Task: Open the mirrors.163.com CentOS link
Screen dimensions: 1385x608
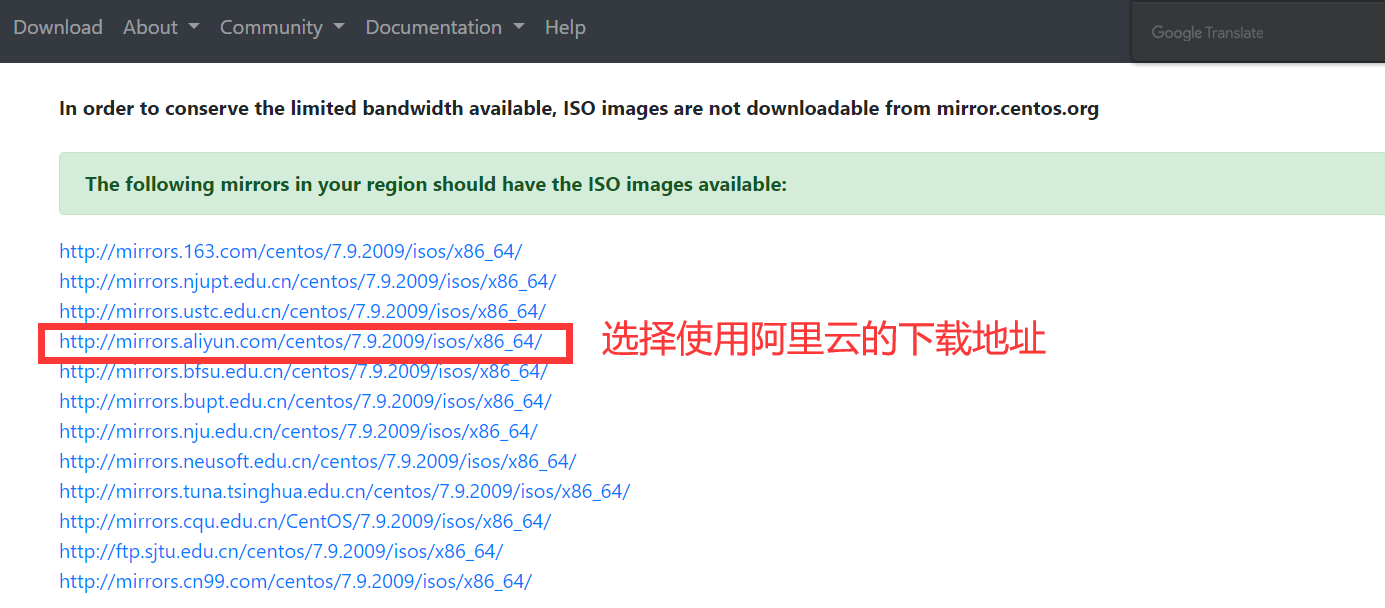Action: tap(290, 252)
